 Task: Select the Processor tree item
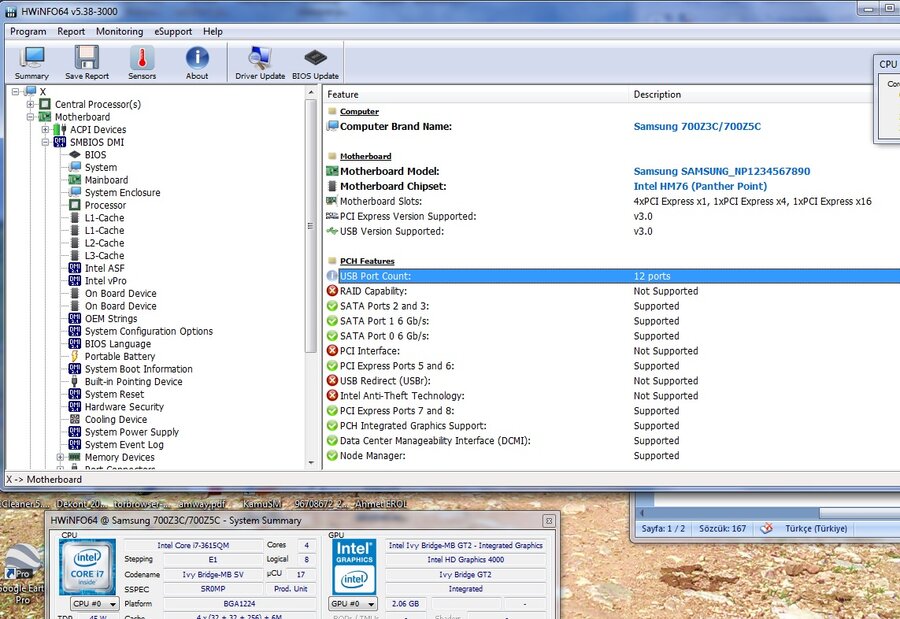tap(105, 206)
